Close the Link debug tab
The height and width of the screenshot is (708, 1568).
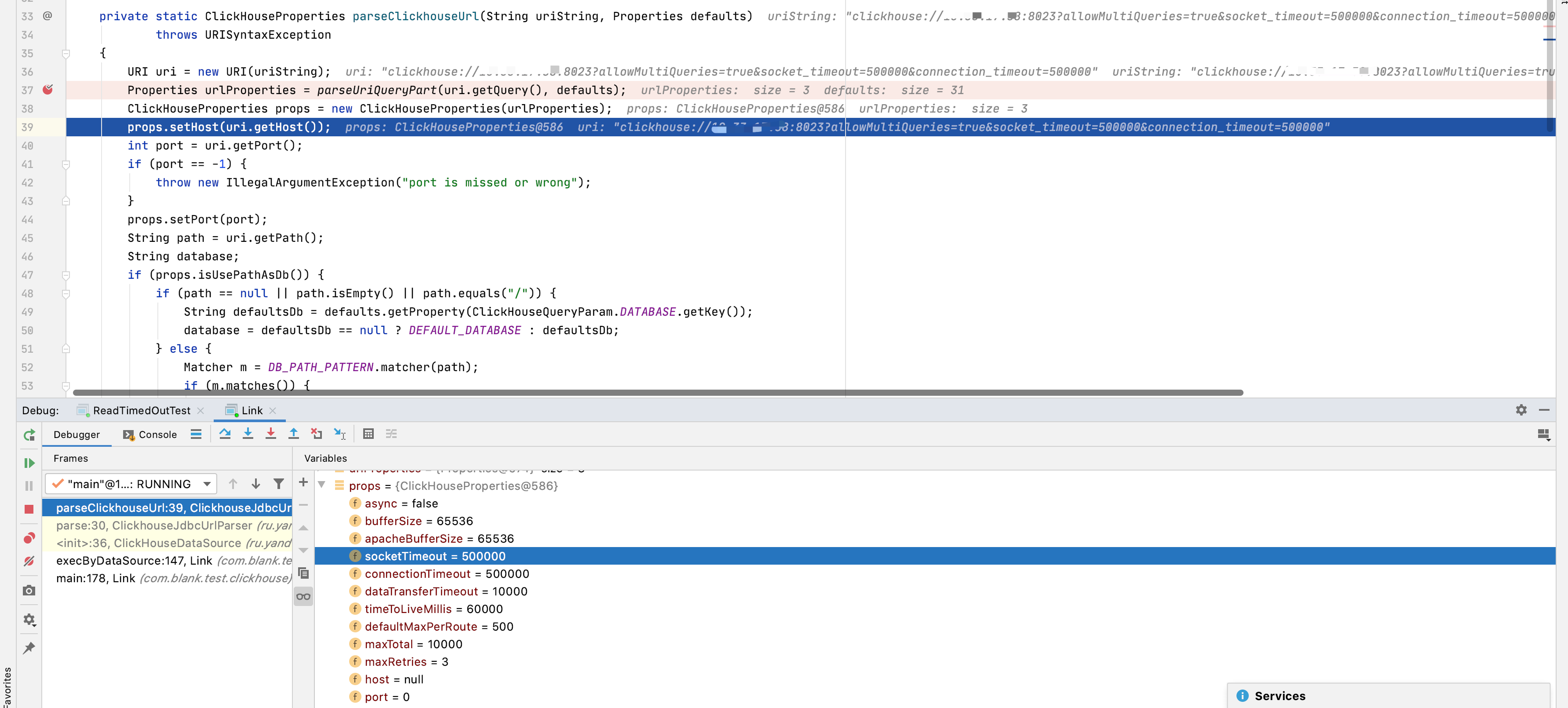click(273, 411)
